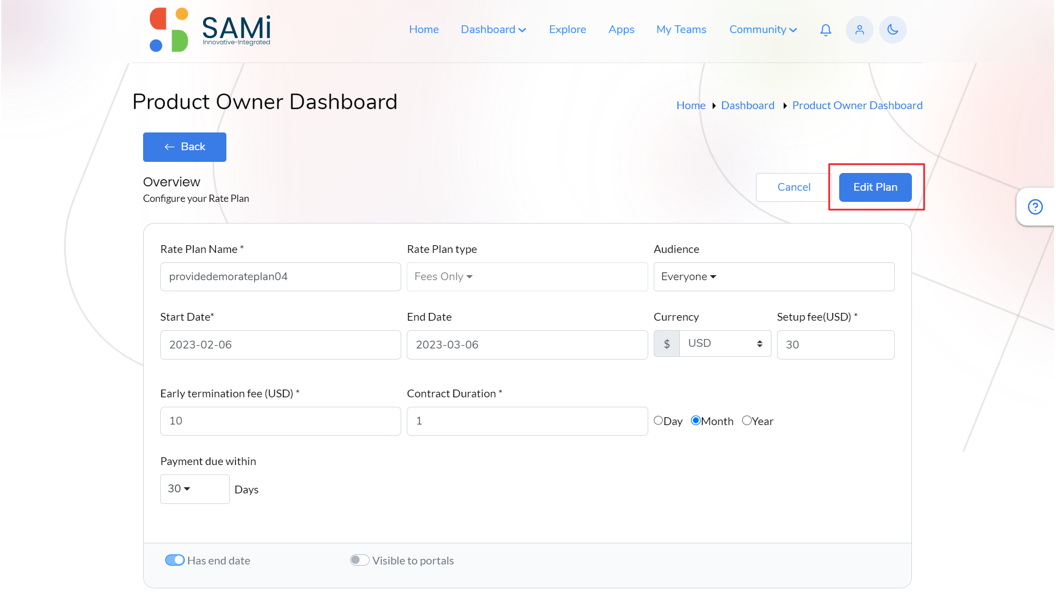1056x605 pixels.
Task: Click the SAMi logo
Action: pos(210,30)
